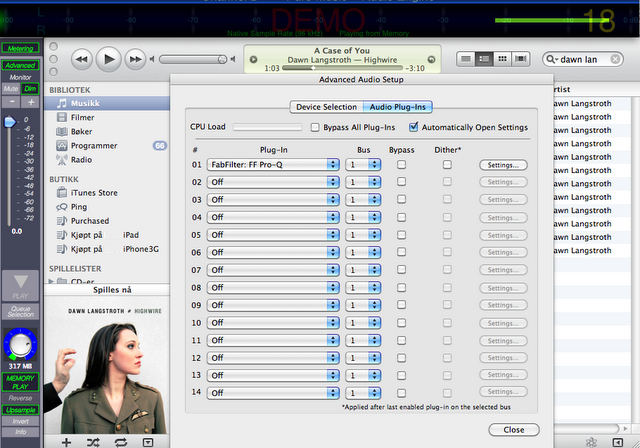Open the Bus dropdown for slot 10
This screenshot has height=448, width=640.
tap(363, 323)
